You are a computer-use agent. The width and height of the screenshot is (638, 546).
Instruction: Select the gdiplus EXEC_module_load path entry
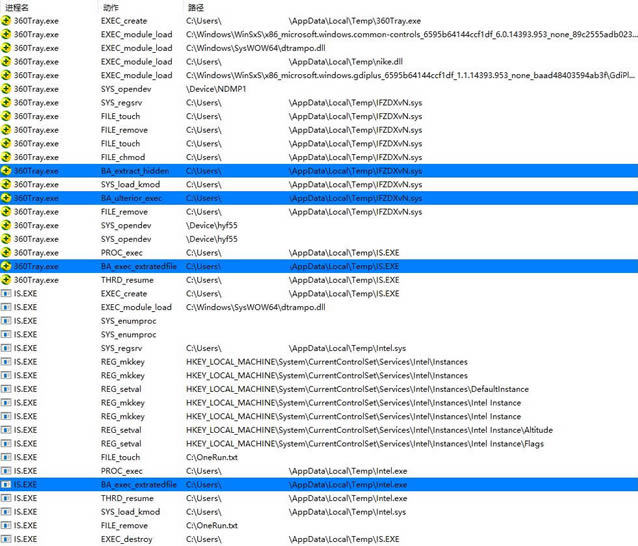[x=410, y=75]
